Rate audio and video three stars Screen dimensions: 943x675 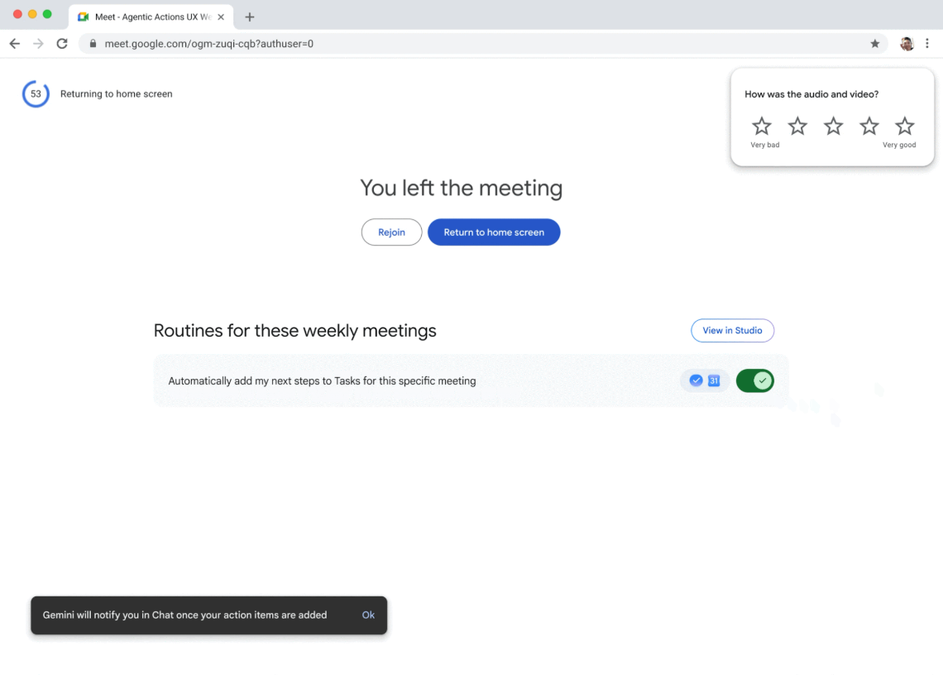tap(833, 126)
